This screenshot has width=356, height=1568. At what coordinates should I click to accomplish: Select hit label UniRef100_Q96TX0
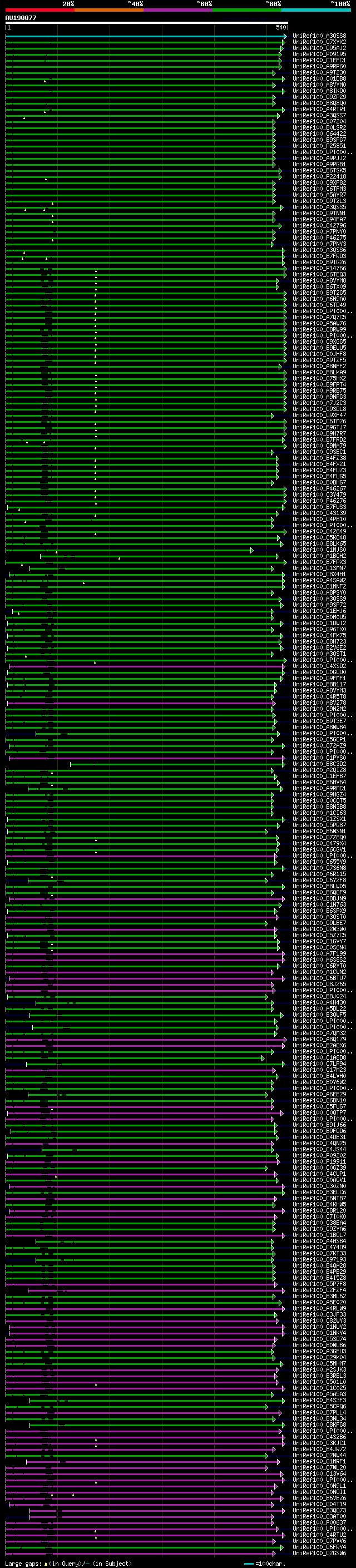(x=319, y=630)
